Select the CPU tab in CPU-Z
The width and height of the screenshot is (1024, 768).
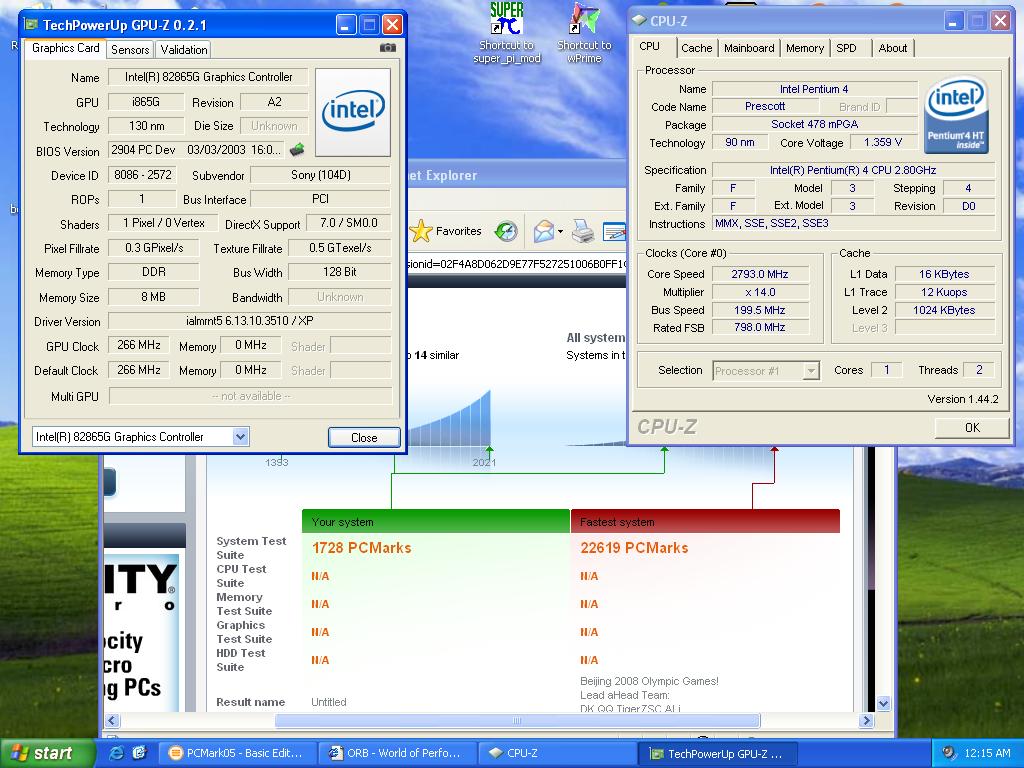649,46
